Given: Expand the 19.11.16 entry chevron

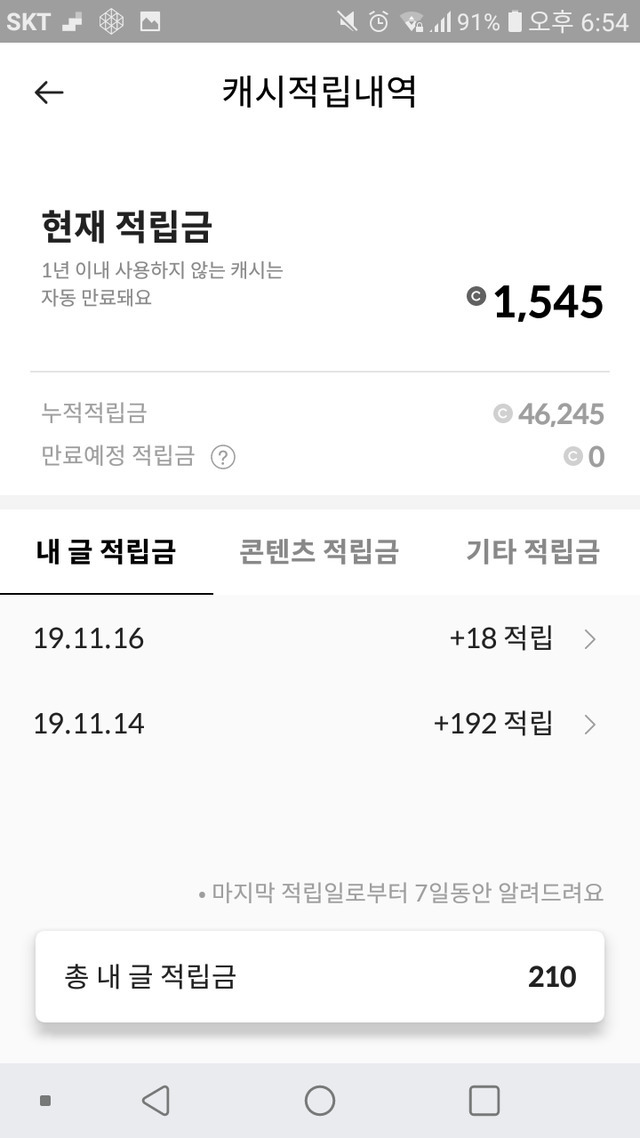Looking at the screenshot, I should click(590, 639).
